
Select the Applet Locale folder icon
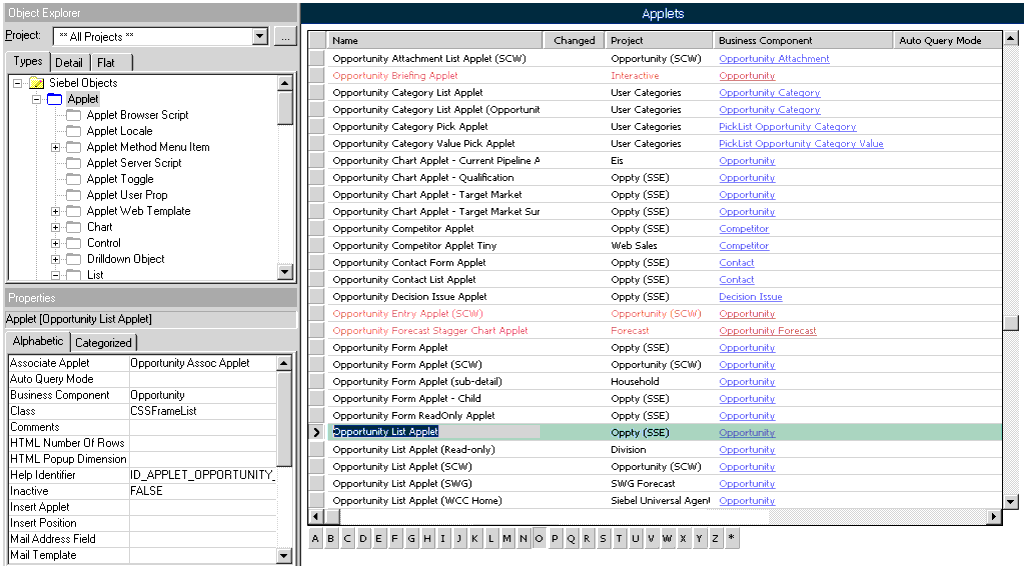click(x=74, y=131)
